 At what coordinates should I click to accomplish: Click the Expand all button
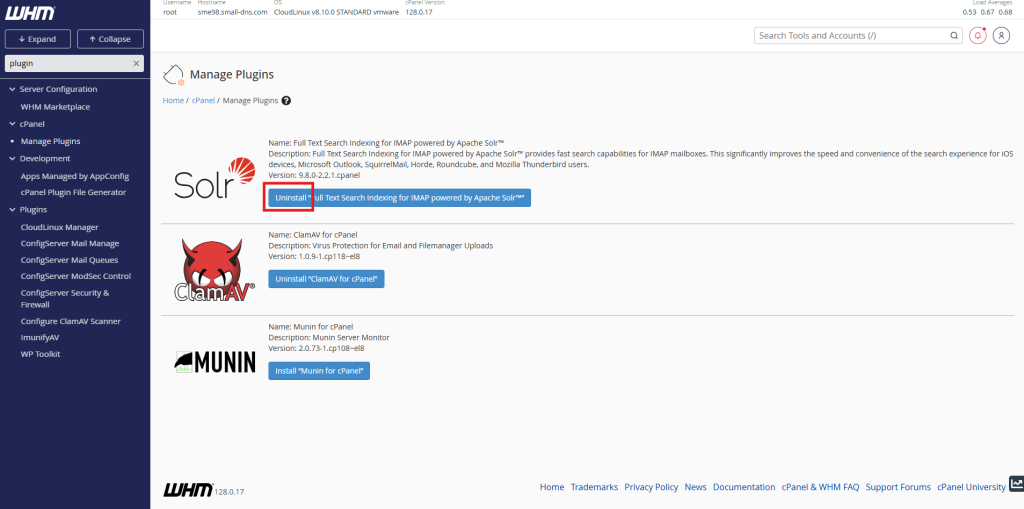pos(37,39)
